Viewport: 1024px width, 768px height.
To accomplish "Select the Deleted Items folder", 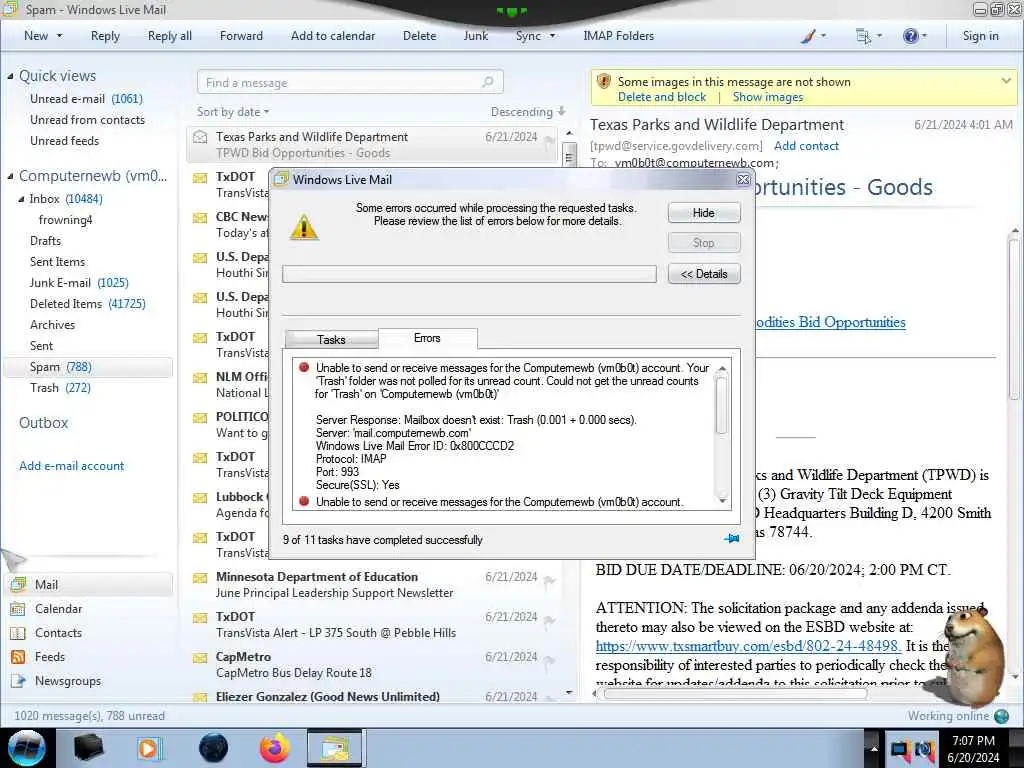I will tap(88, 304).
